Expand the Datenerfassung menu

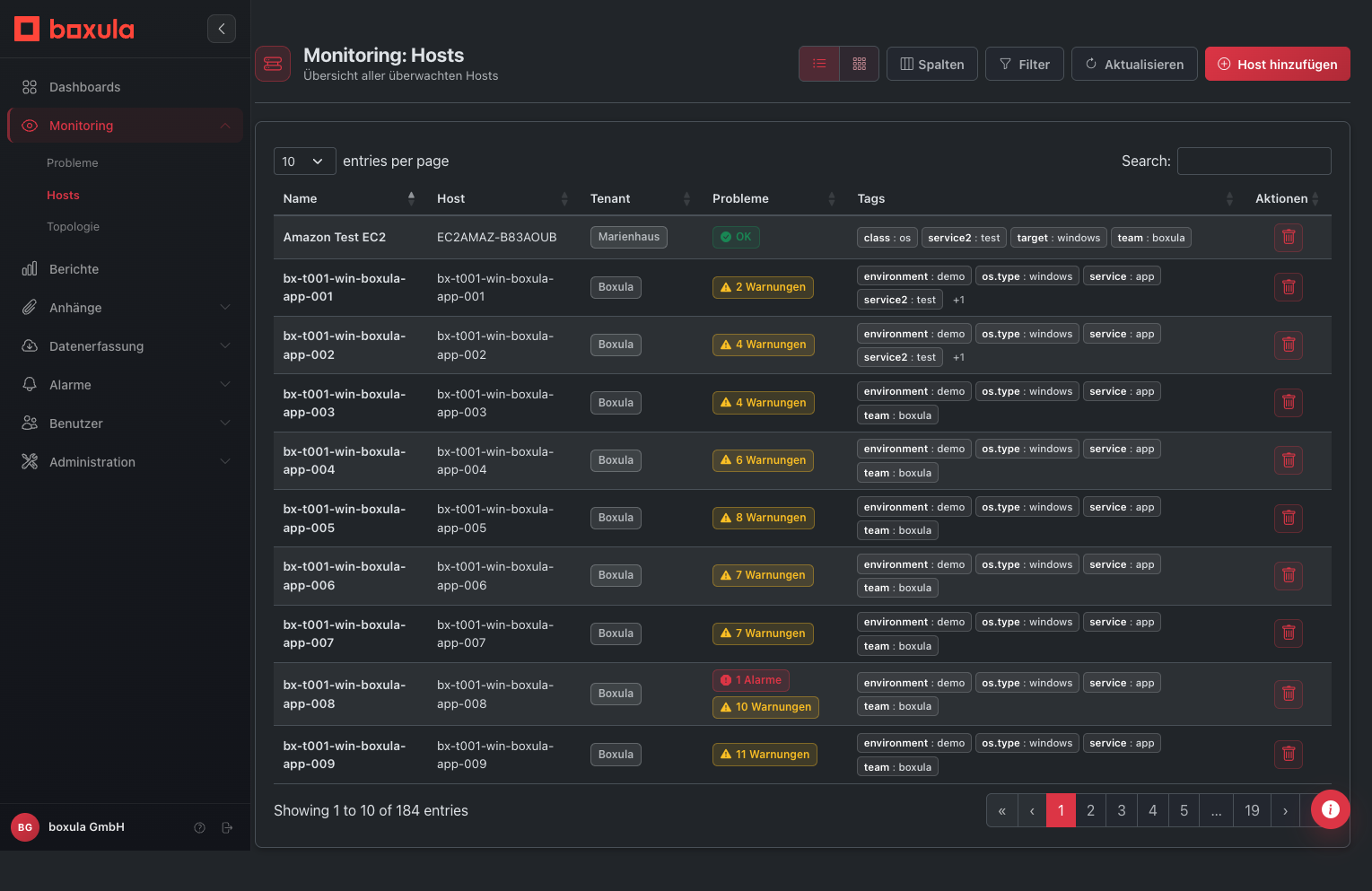pos(126,346)
